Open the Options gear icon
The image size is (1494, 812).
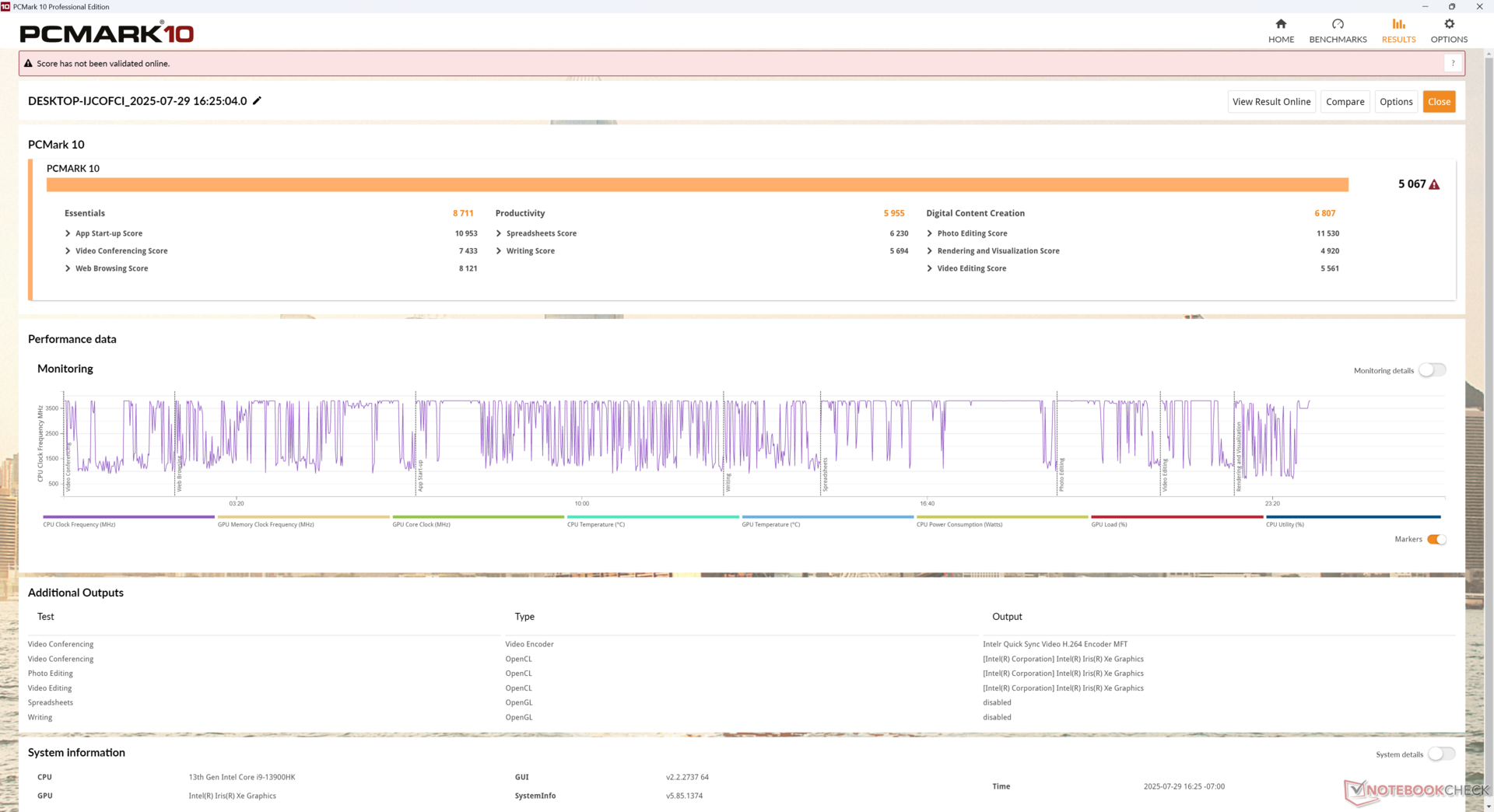click(x=1449, y=24)
